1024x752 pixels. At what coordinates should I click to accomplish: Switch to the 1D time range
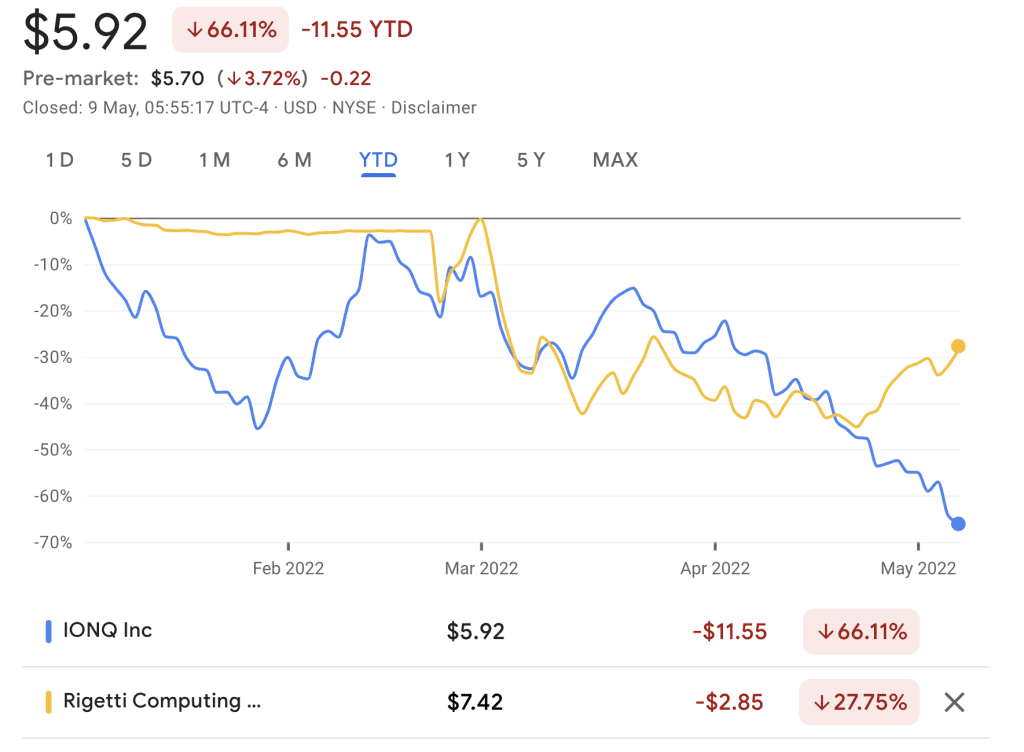pos(58,160)
